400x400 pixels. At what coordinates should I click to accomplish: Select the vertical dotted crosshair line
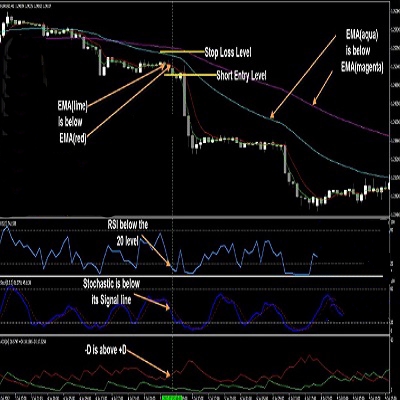[x=172, y=200]
